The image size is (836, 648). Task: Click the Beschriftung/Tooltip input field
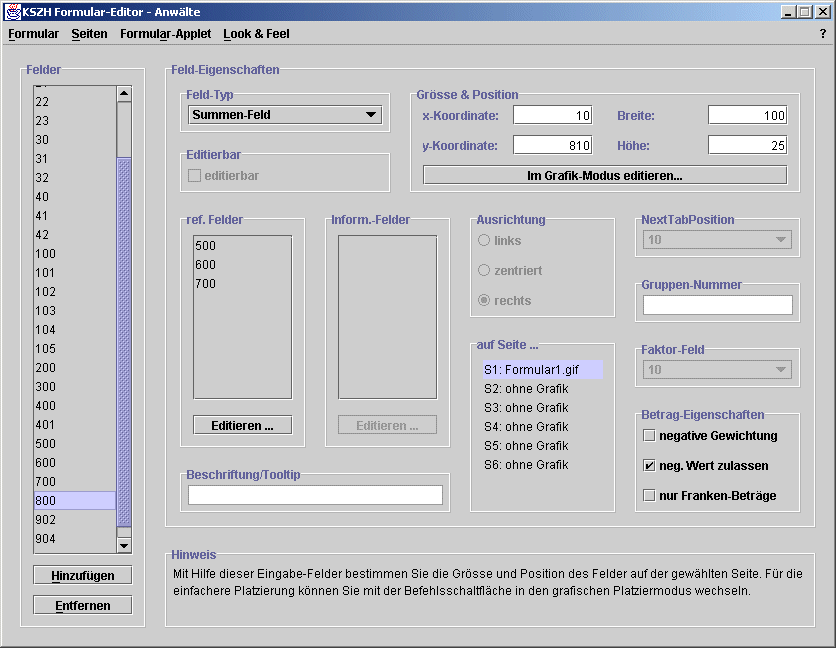[x=315, y=495]
